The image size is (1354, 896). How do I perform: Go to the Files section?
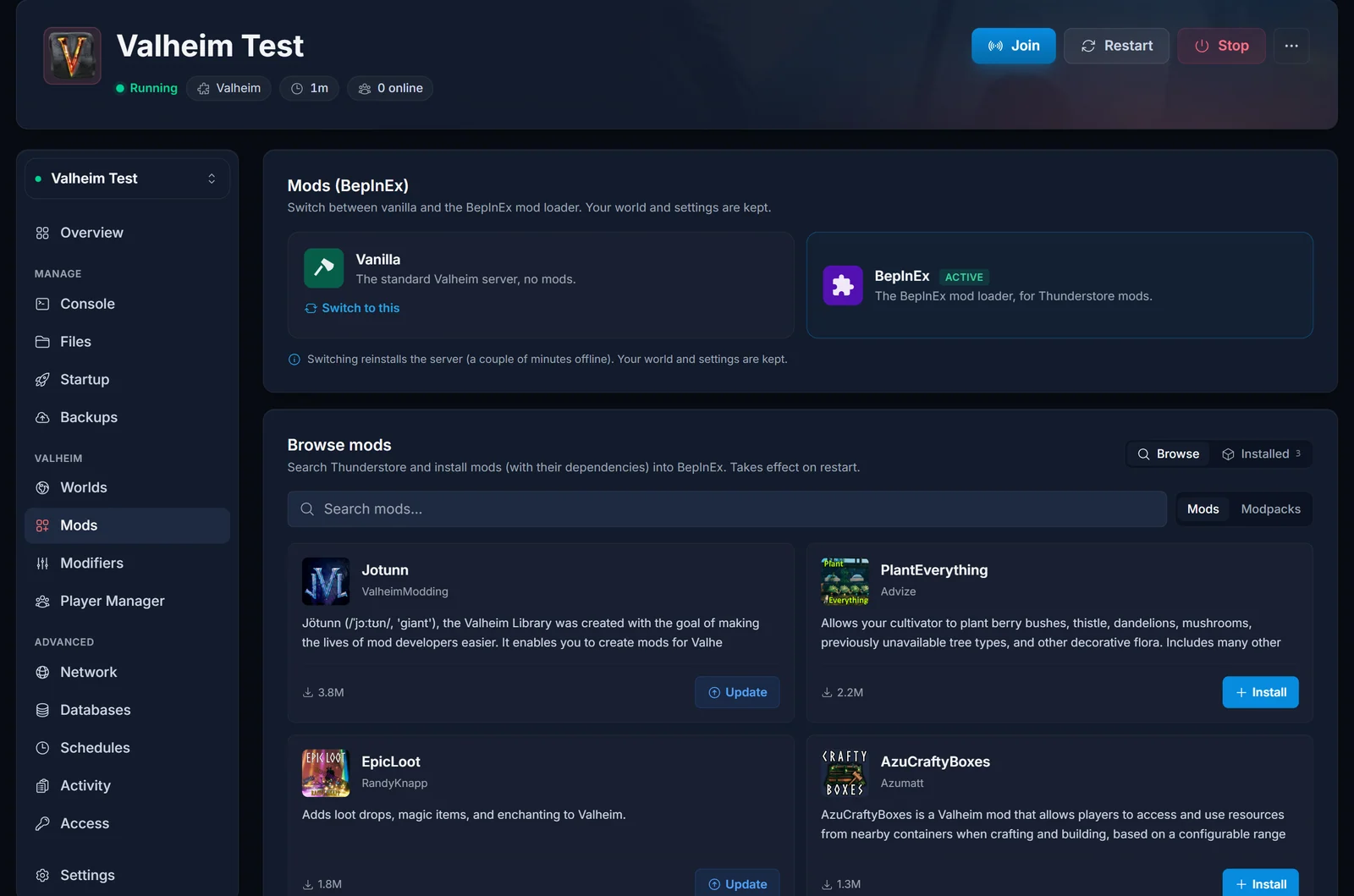coord(127,342)
